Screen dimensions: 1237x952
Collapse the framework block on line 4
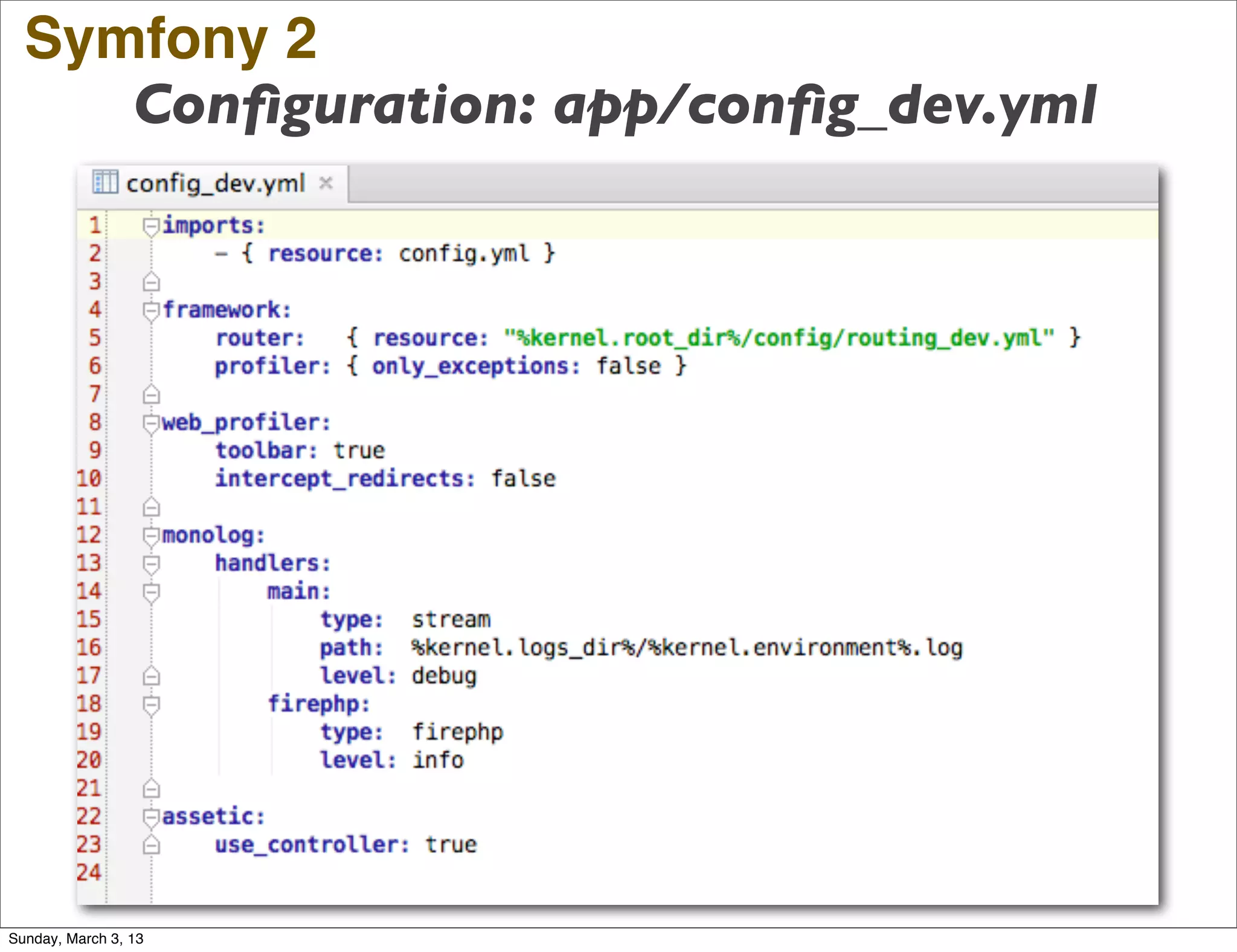coord(151,311)
